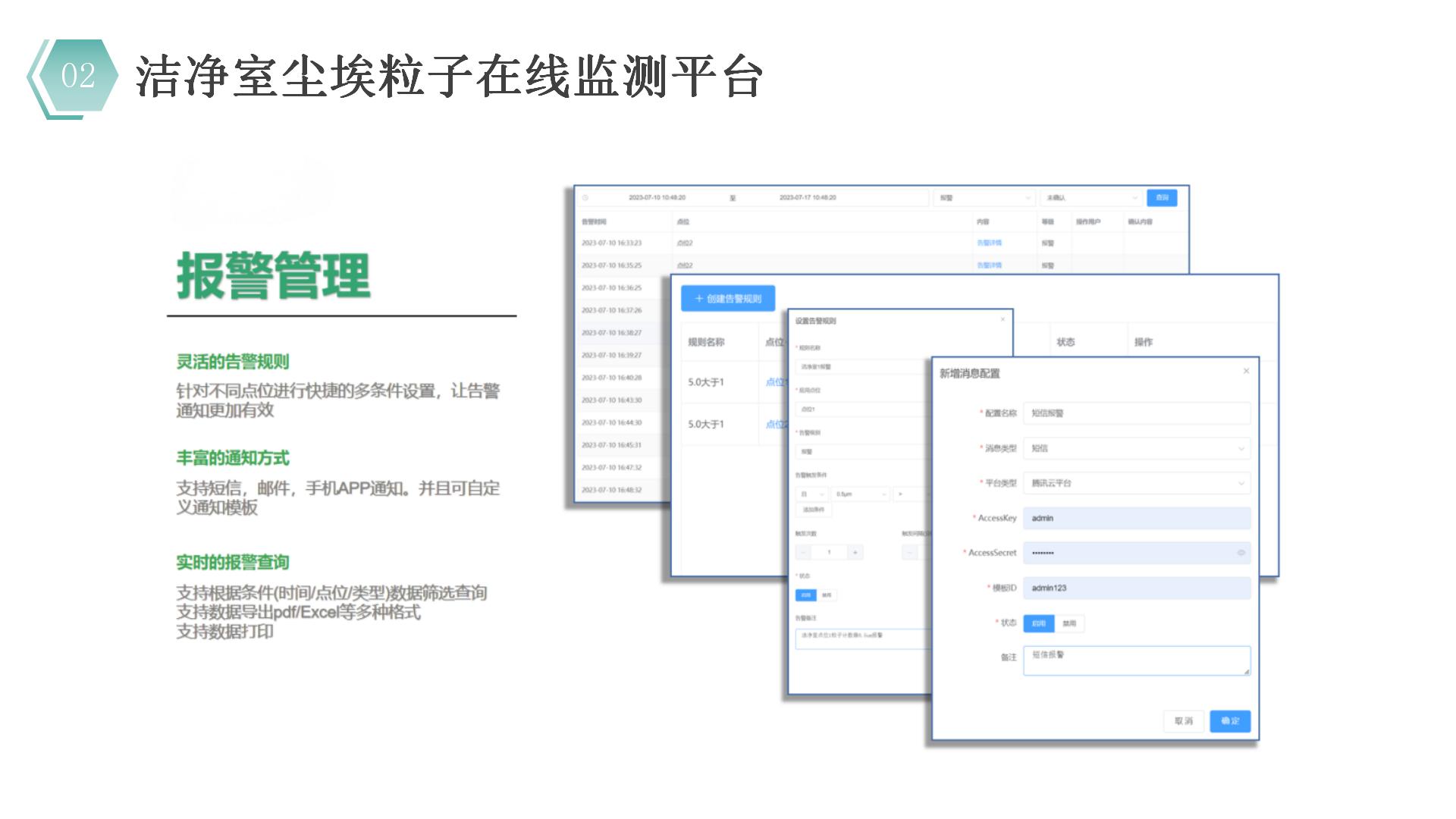Select 启用 status in message config dialog
The image size is (1456, 819).
tap(1039, 623)
